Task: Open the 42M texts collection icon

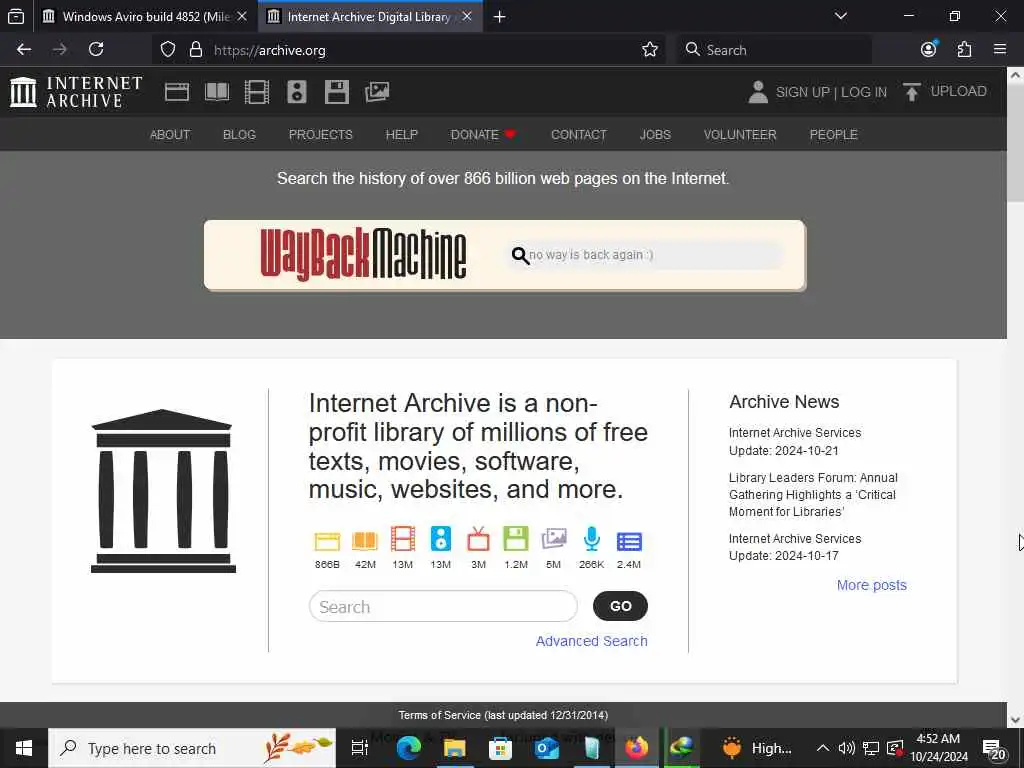Action: (365, 541)
